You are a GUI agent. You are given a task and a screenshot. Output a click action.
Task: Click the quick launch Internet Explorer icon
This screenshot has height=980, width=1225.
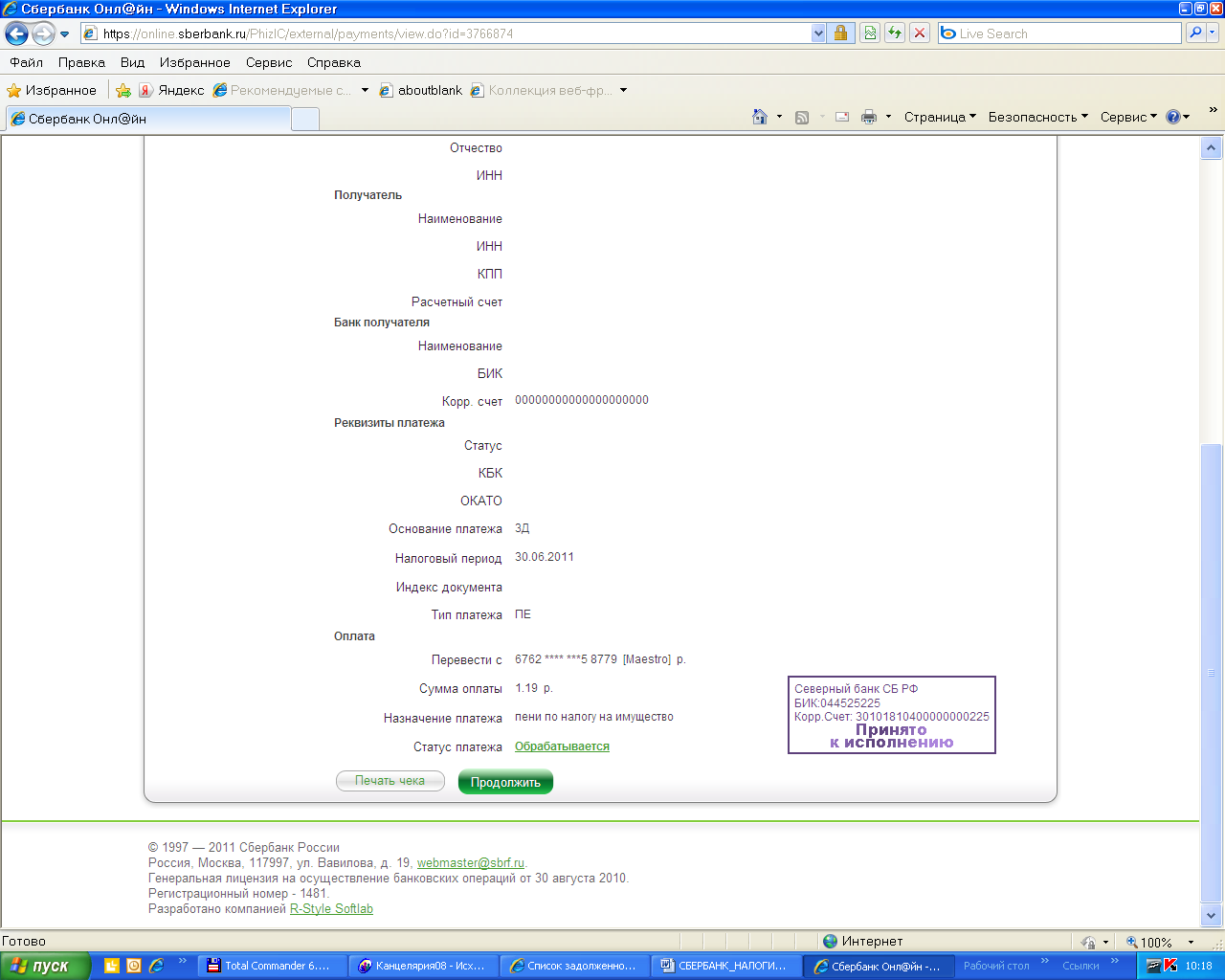tap(156, 966)
